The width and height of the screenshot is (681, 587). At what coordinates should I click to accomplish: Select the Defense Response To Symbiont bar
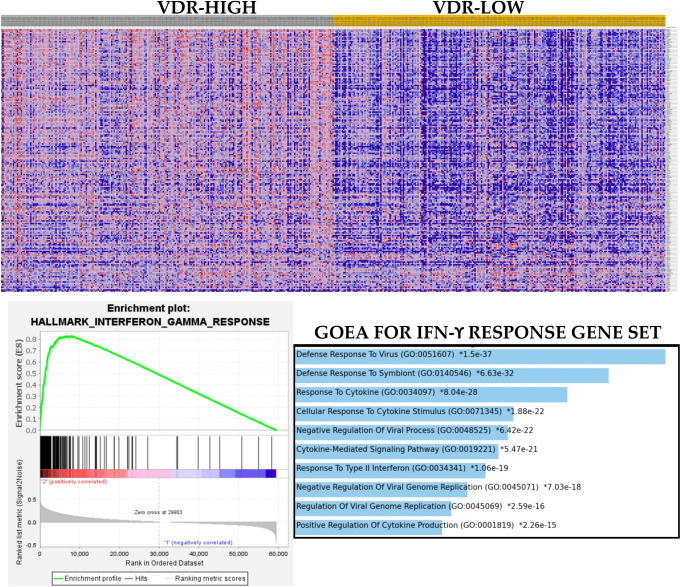[x=451, y=376]
